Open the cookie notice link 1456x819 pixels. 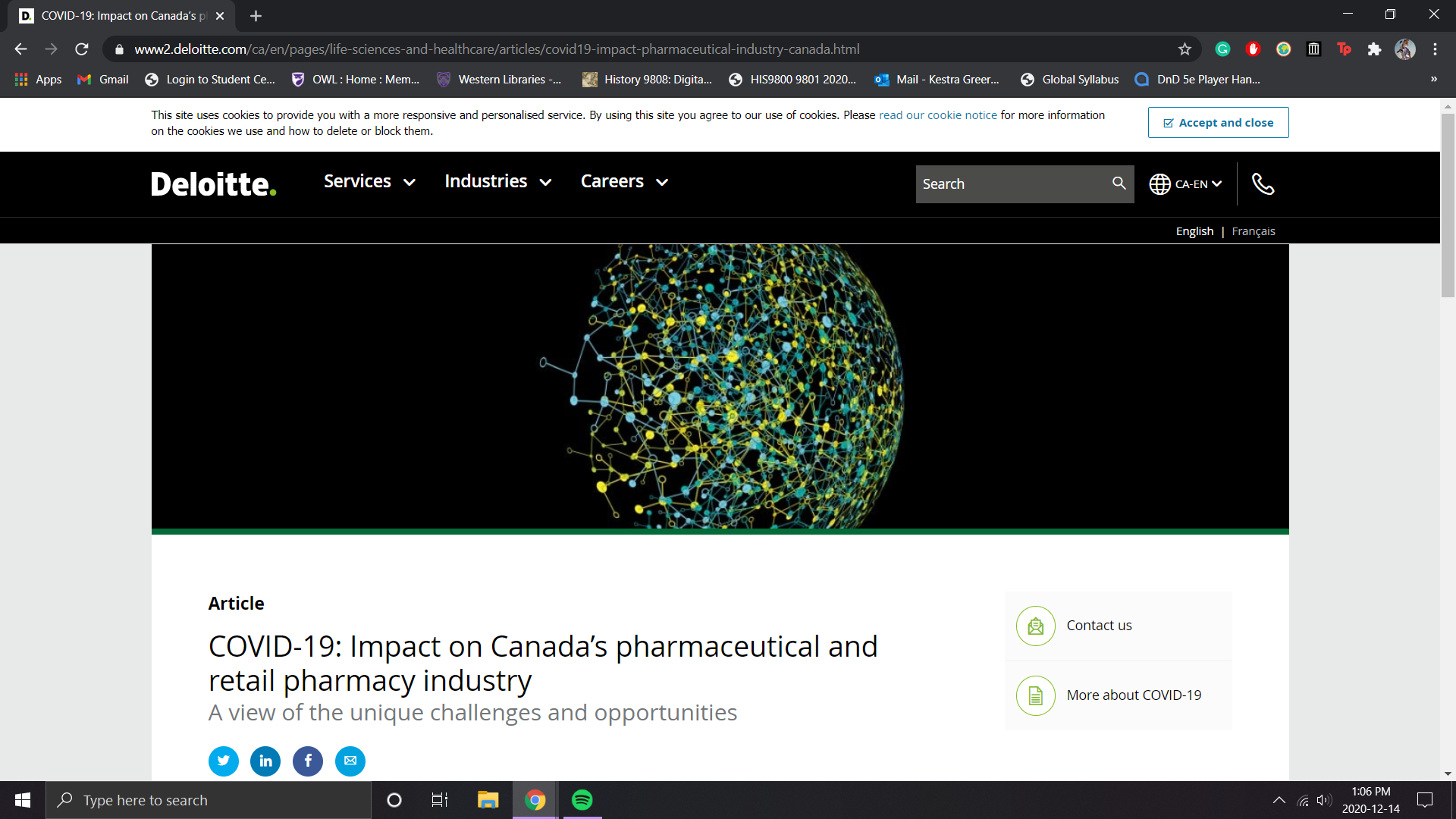point(937,115)
